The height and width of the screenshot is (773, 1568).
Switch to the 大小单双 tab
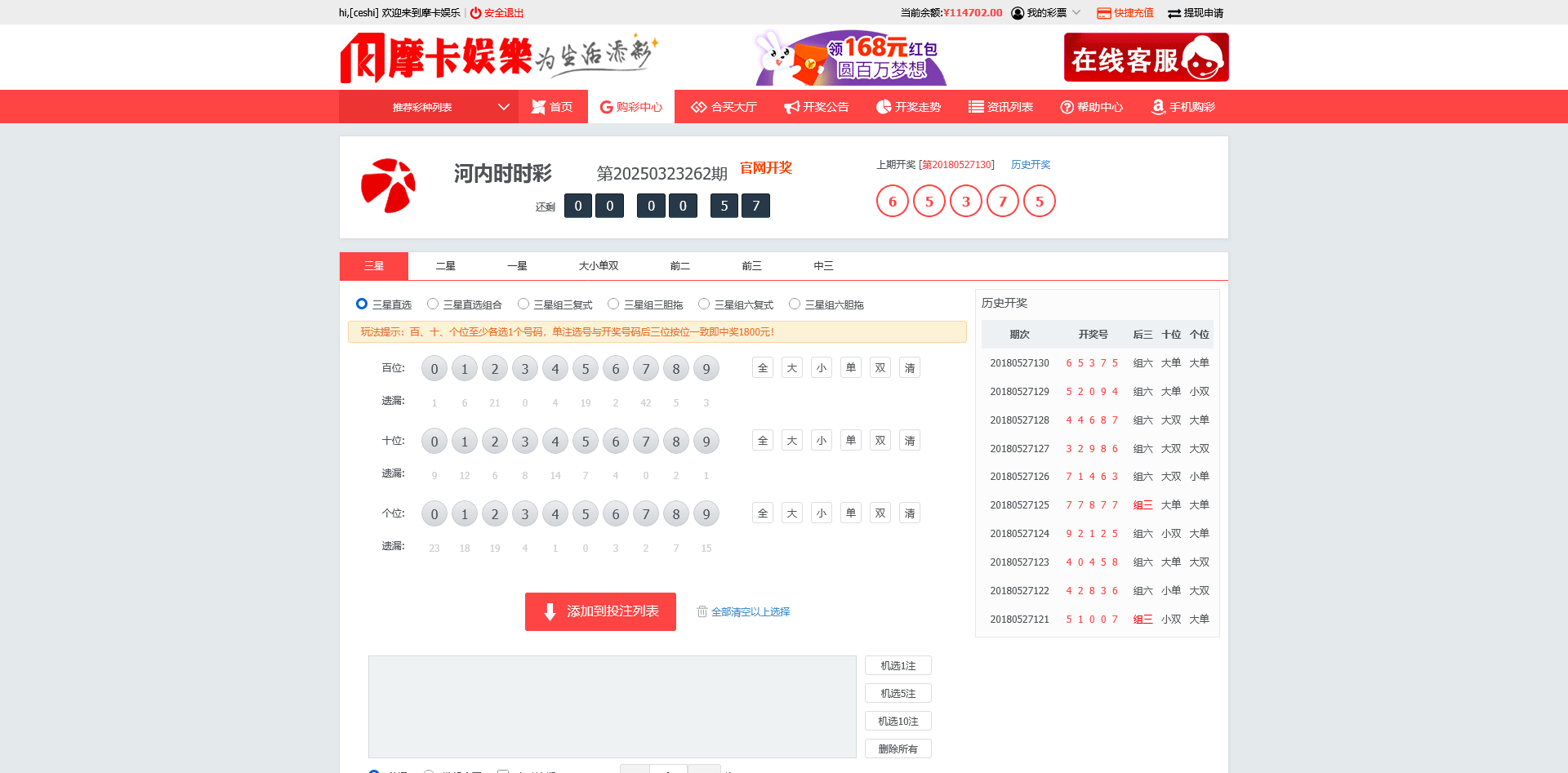pyautogui.click(x=599, y=266)
